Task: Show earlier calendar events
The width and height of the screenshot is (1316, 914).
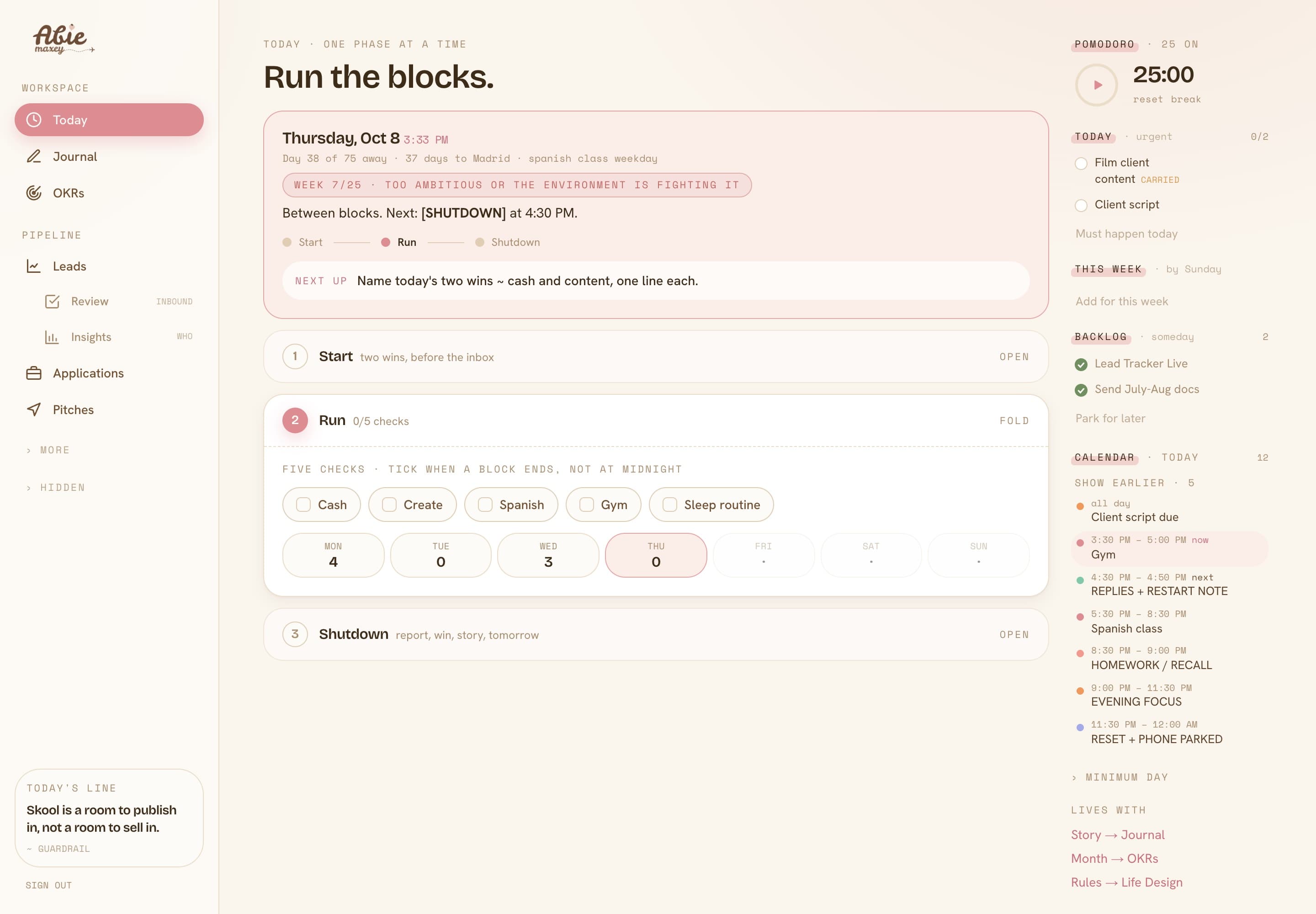Action: [1135, 483]
